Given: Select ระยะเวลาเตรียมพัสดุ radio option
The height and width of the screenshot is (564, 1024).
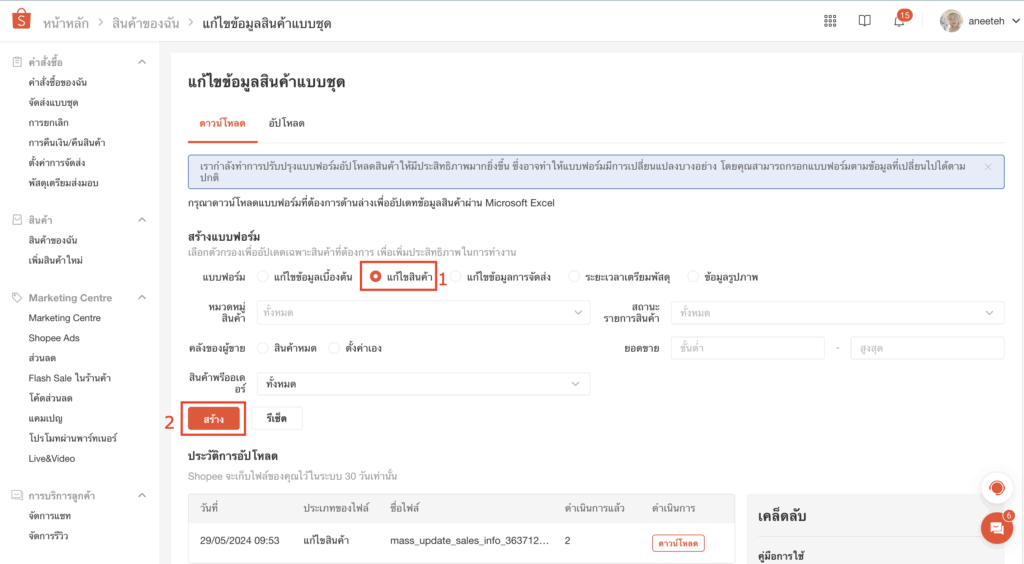Looking at the screenshot, I should click(x=573, y=277).
